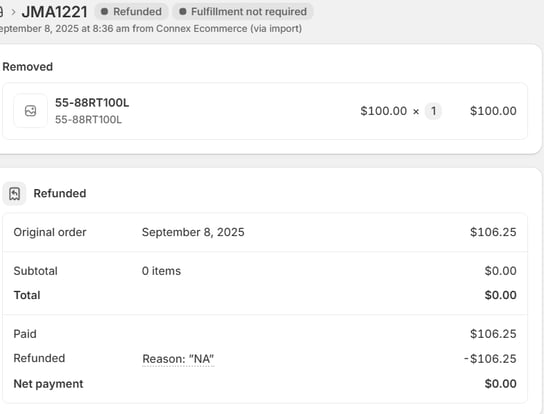
Task: Click the Reason: "NA" refund link
Action: coord(178,359)
